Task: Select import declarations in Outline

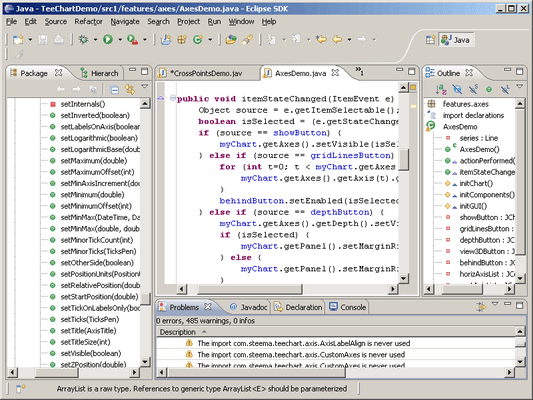Action: click(x=473, y=115)
